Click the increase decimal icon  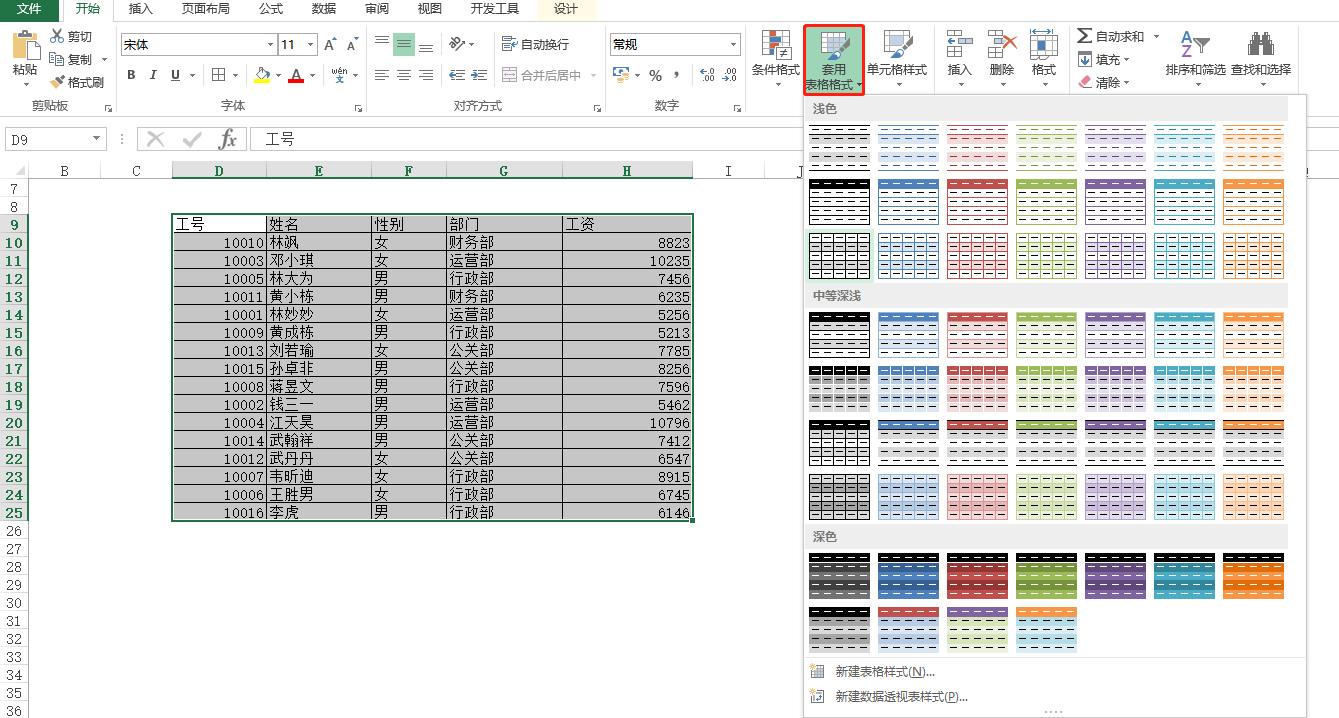click(707, 75)
